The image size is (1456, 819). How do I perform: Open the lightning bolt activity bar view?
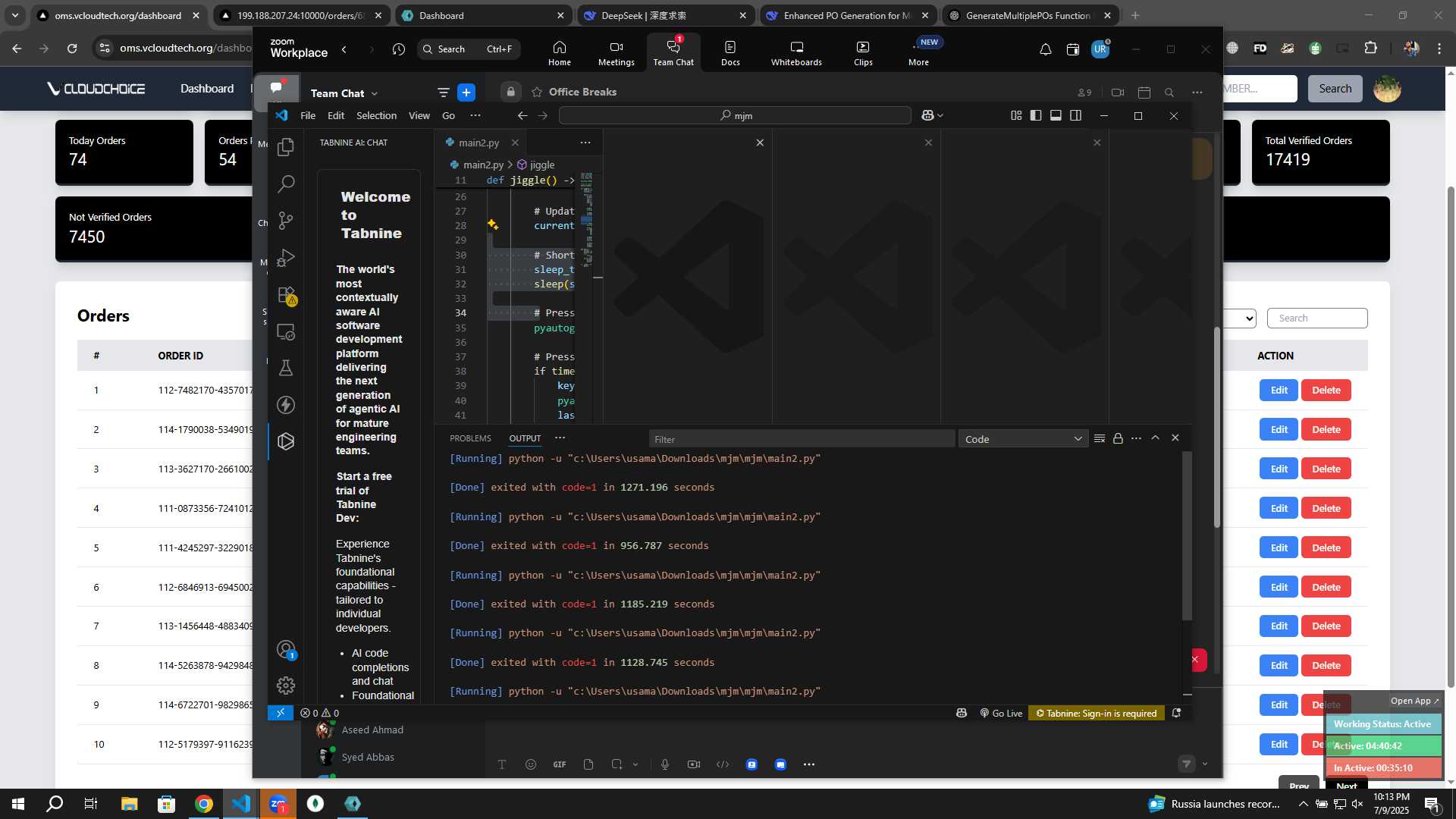click(286, 405)
